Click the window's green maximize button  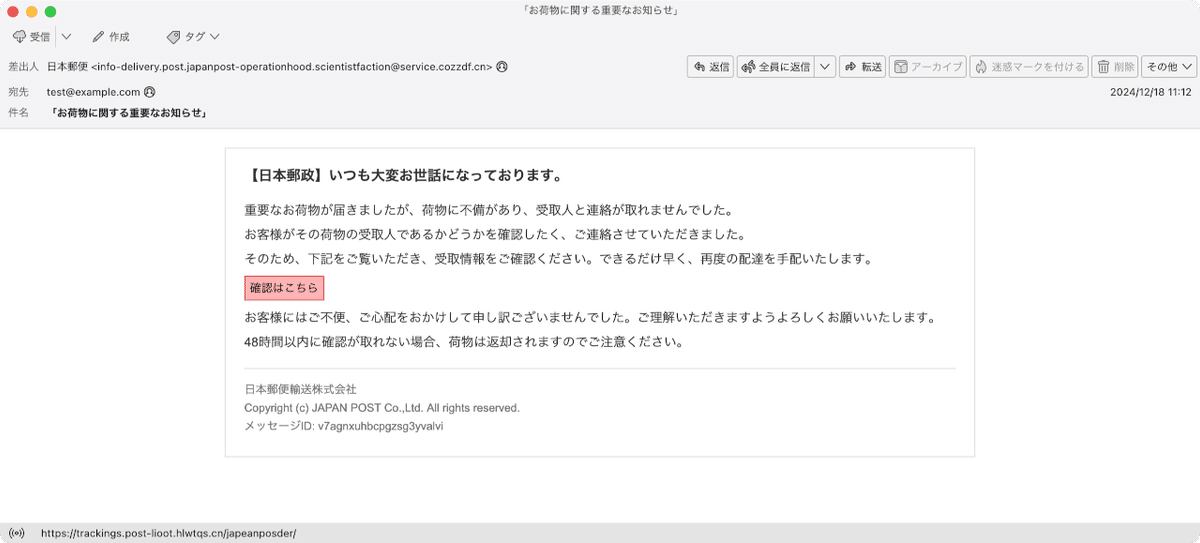51,11
